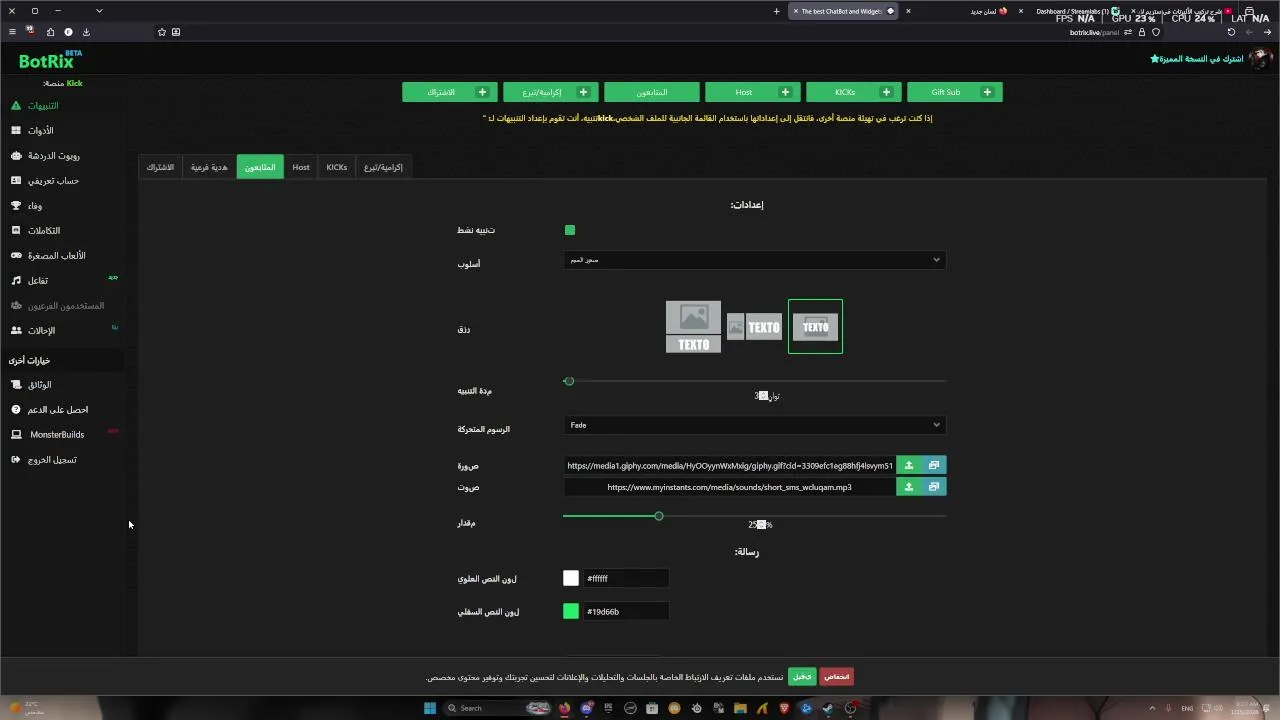This screenshot has height=720, width=1280.
Task: Open وفاء loyalty trophy sidebar icon
Action: pyautogui.click(x=16, y=206)
